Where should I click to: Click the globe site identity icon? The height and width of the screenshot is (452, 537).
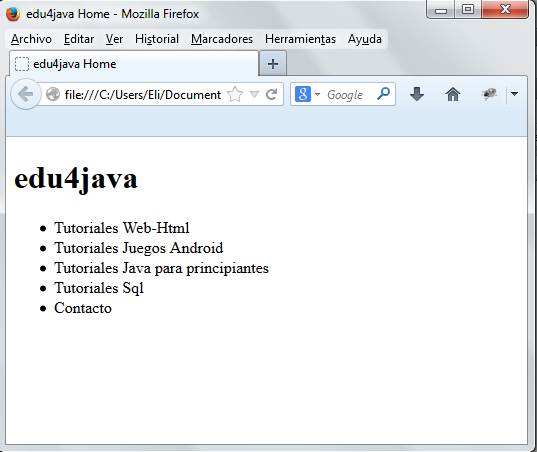[x=53, y=95]
